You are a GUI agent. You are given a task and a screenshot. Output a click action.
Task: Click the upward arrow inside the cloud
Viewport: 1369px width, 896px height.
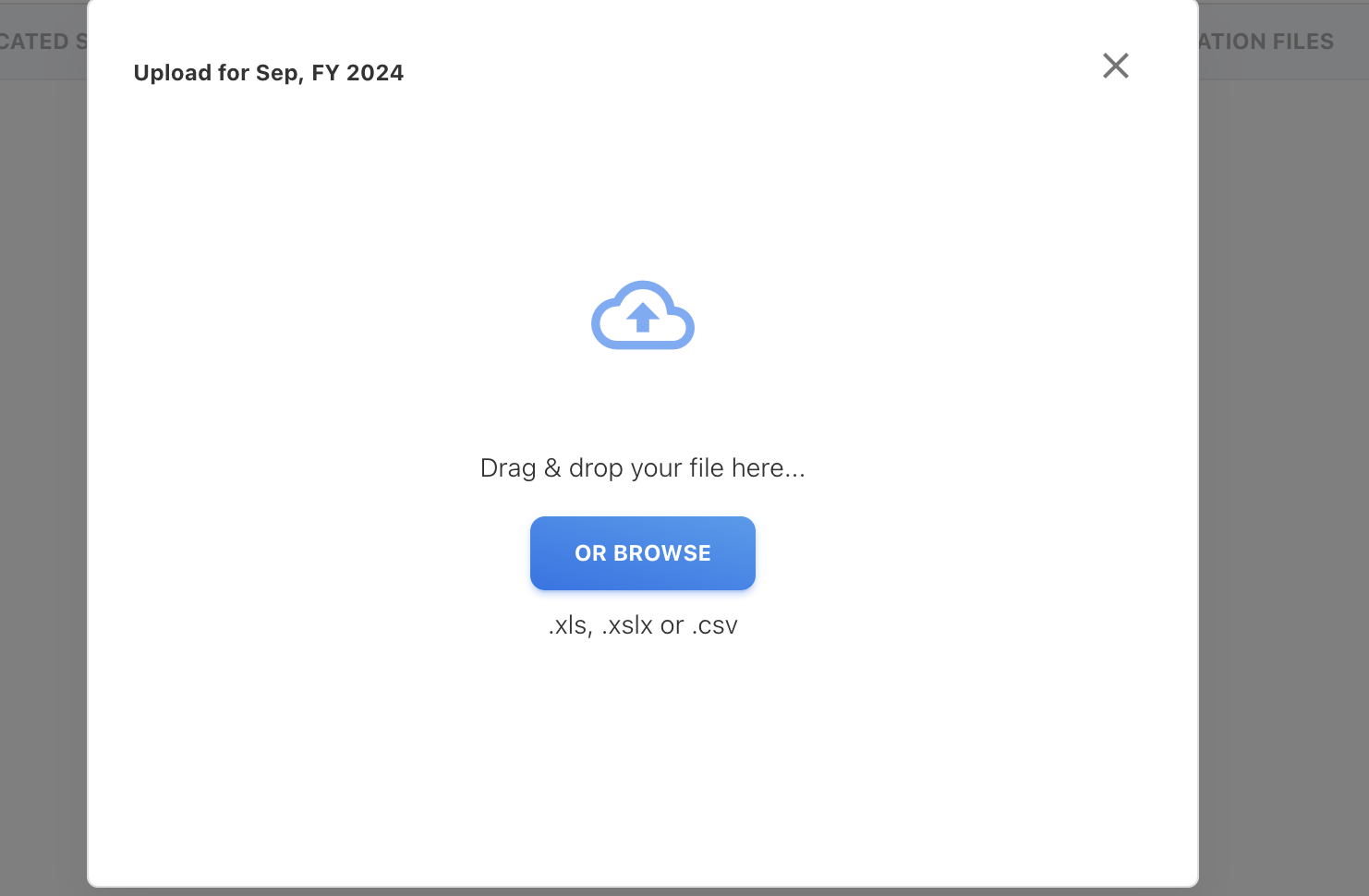point(643,318)
